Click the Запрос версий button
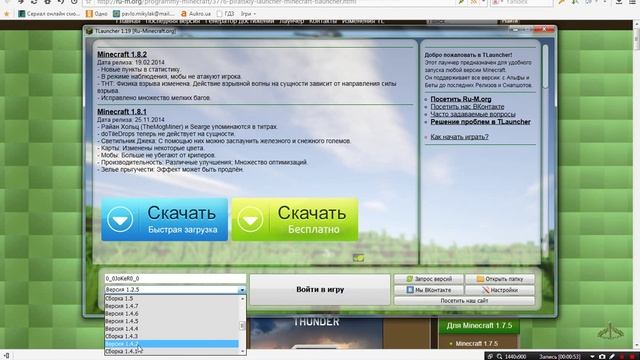 [429, 279]
